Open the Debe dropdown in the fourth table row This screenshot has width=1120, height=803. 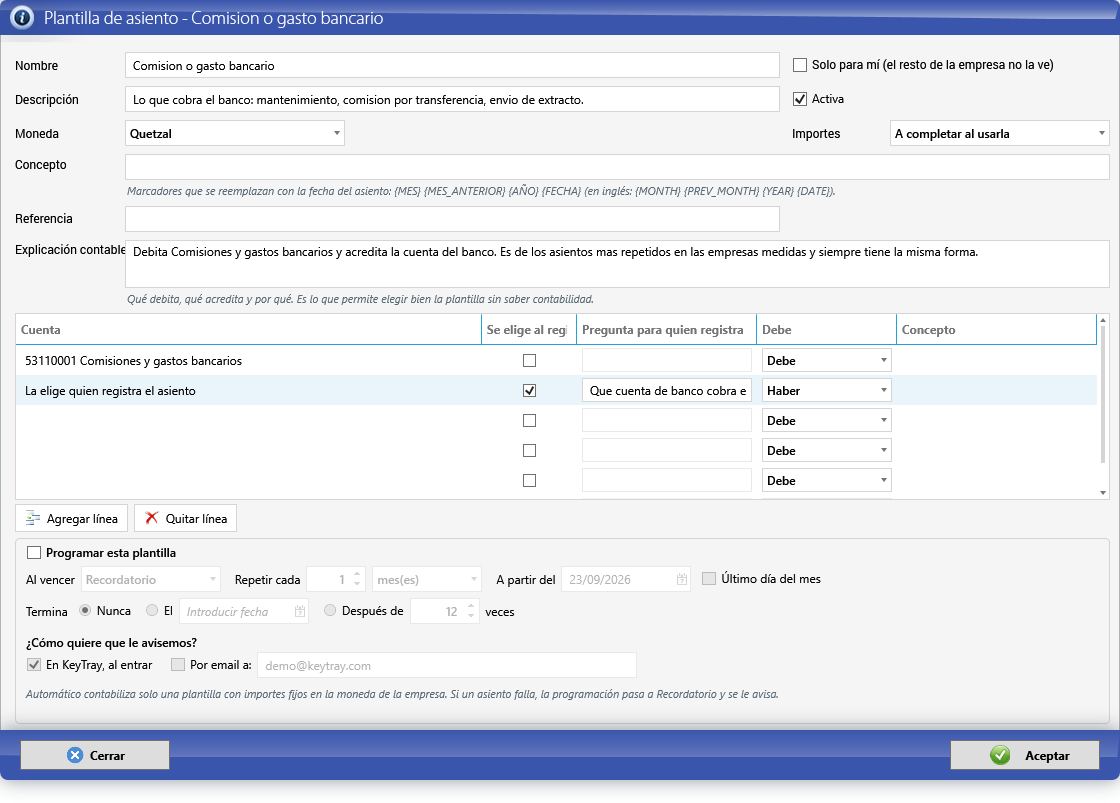(826, 451)
